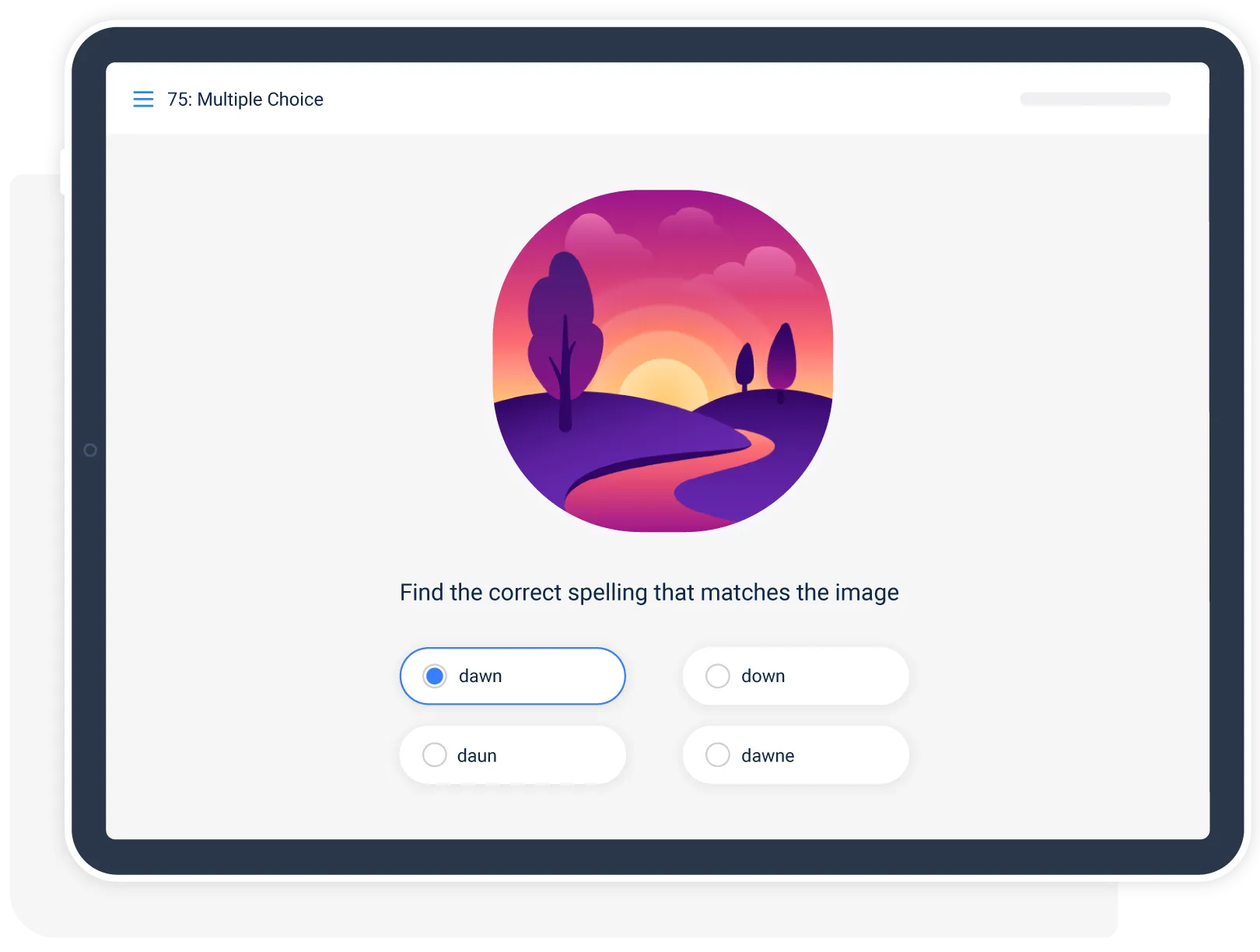Image resolution: width=1260 pixels, height=952 pixels.
Task: Select the "down" radio circle
Action: click(x=717, y=676)
